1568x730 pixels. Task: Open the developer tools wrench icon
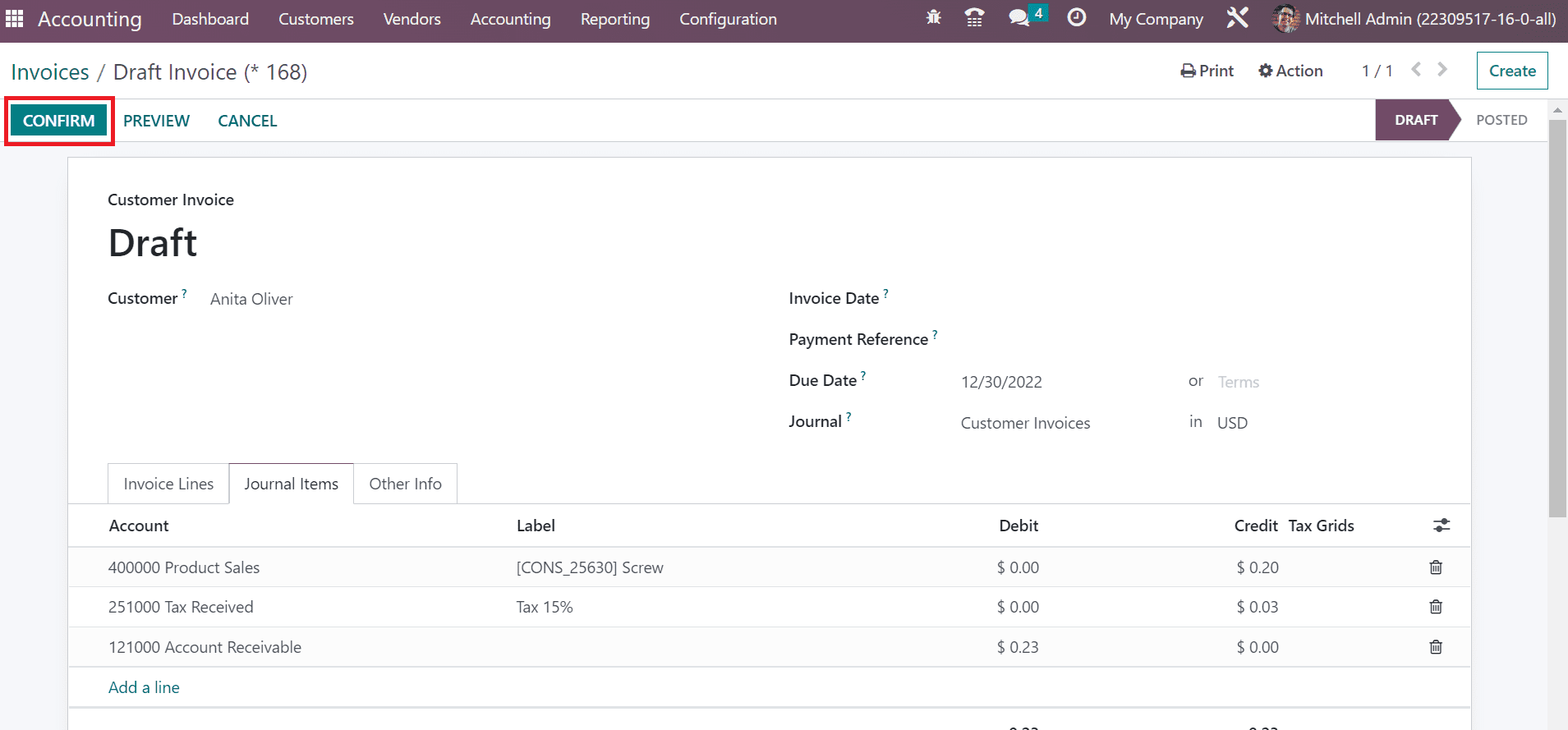1238,17
